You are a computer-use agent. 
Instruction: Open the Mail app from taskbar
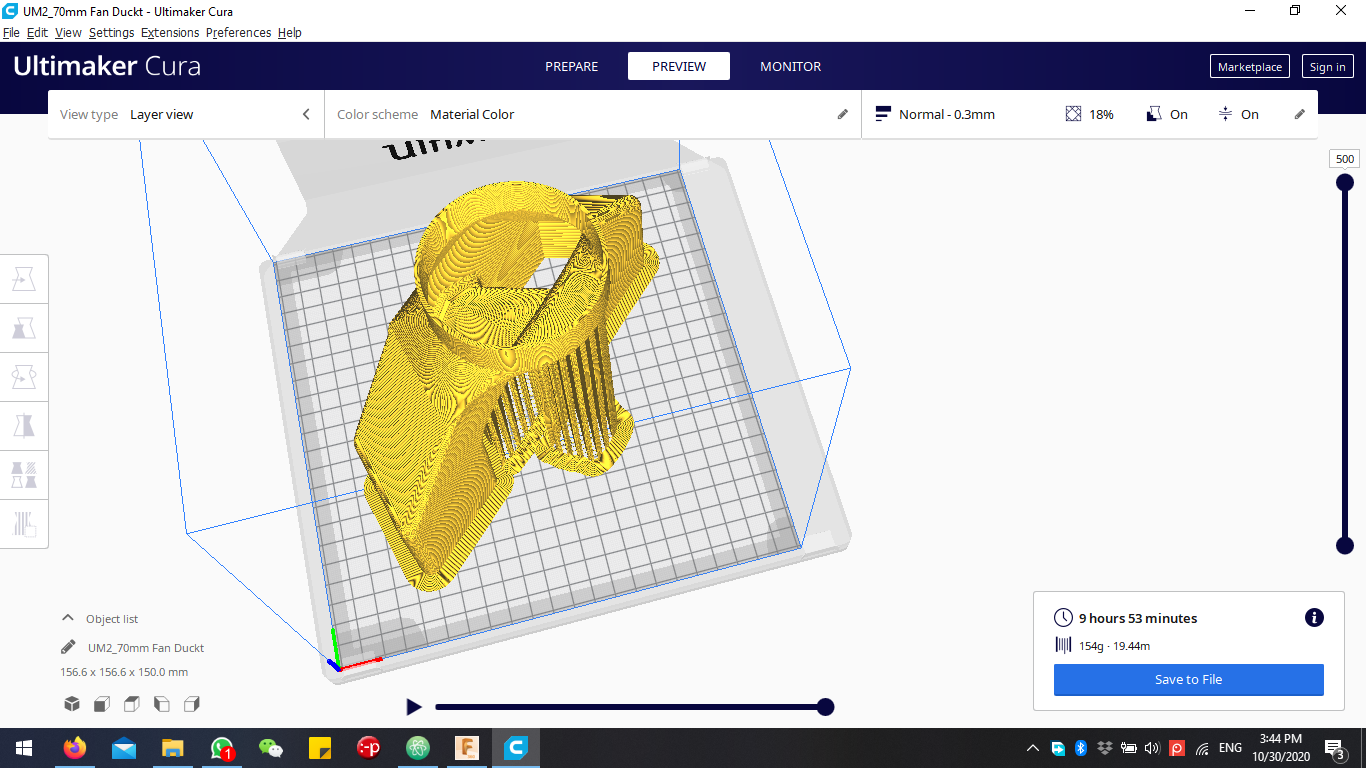(124, 747)
